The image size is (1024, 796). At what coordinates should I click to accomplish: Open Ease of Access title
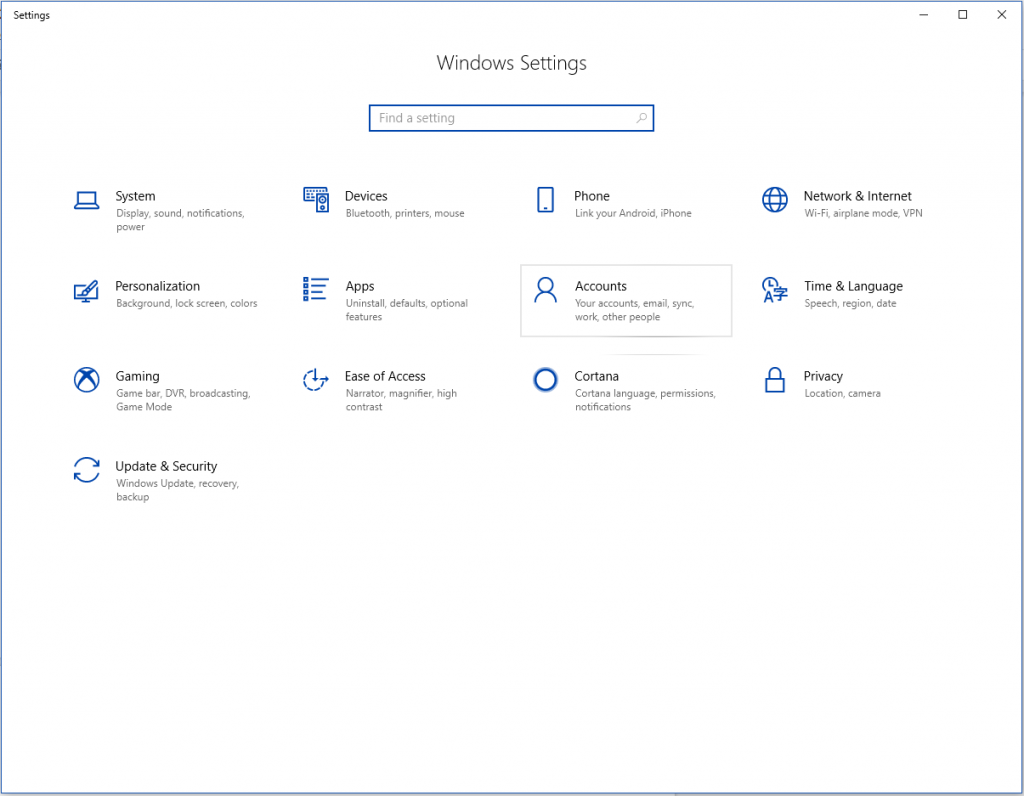(385, 376)
